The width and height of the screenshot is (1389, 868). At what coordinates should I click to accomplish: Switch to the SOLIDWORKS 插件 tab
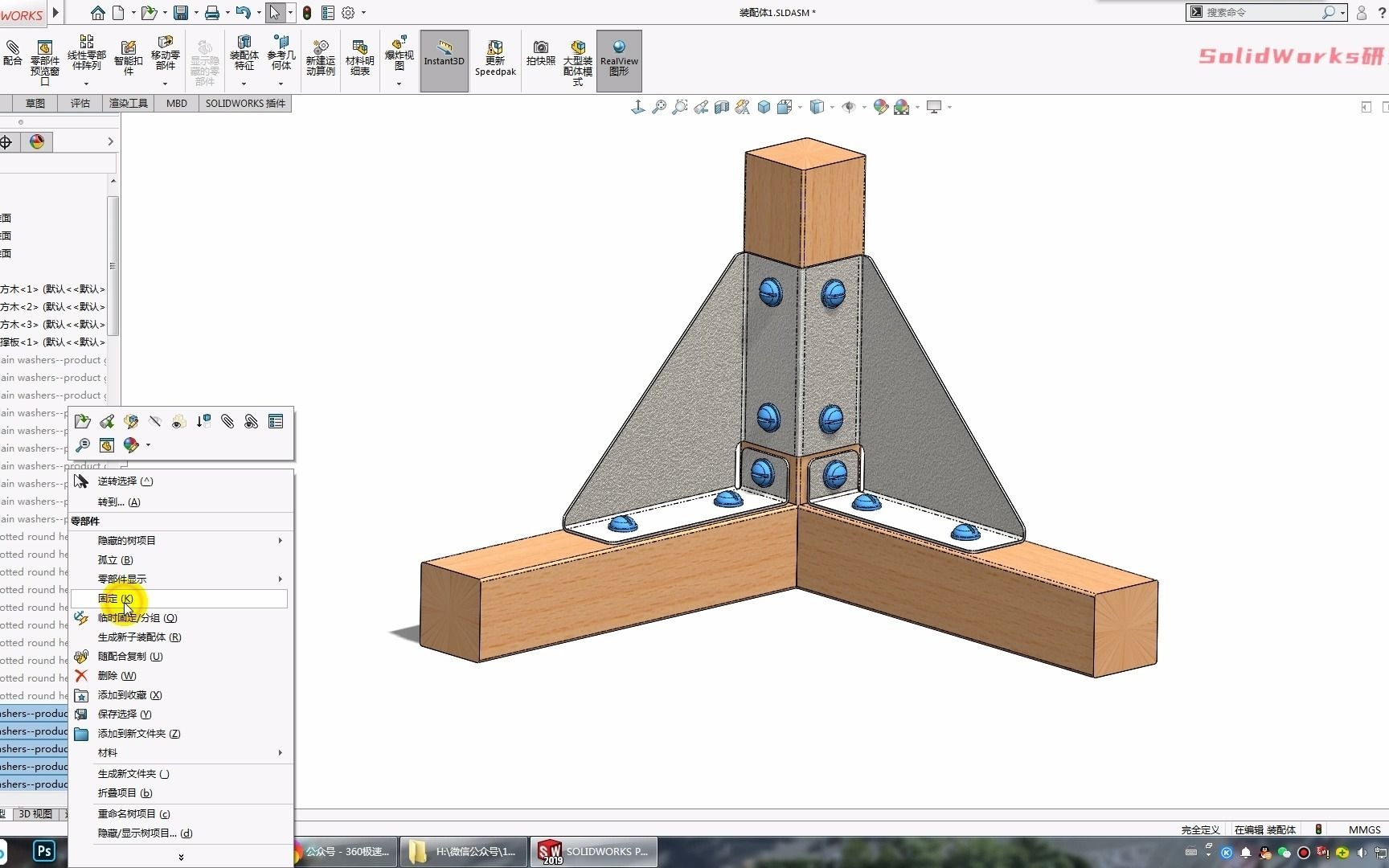point(244,103)
